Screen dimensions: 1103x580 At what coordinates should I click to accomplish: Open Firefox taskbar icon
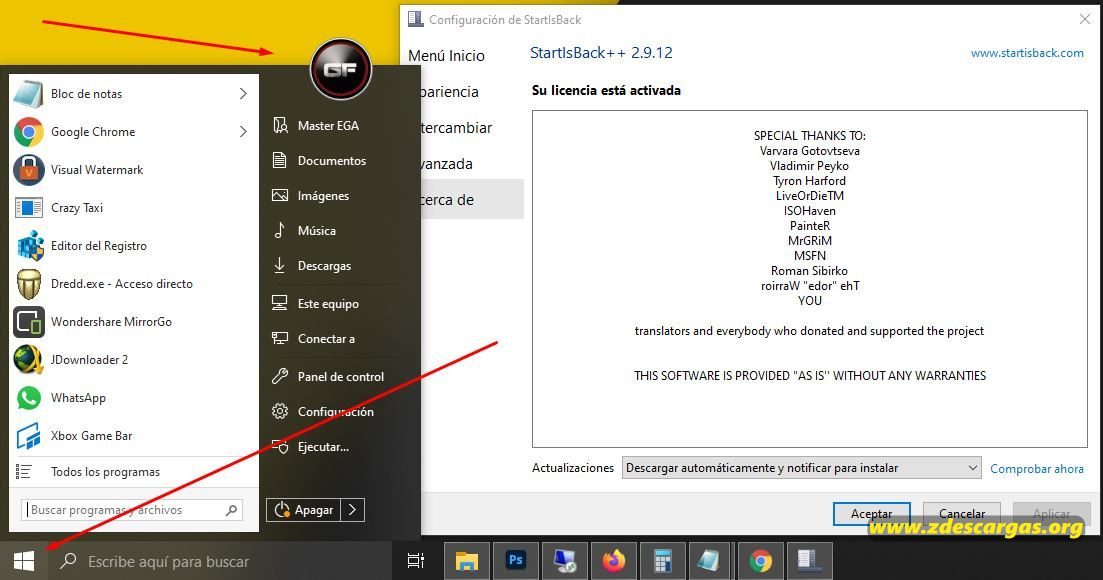click(613, 560)
